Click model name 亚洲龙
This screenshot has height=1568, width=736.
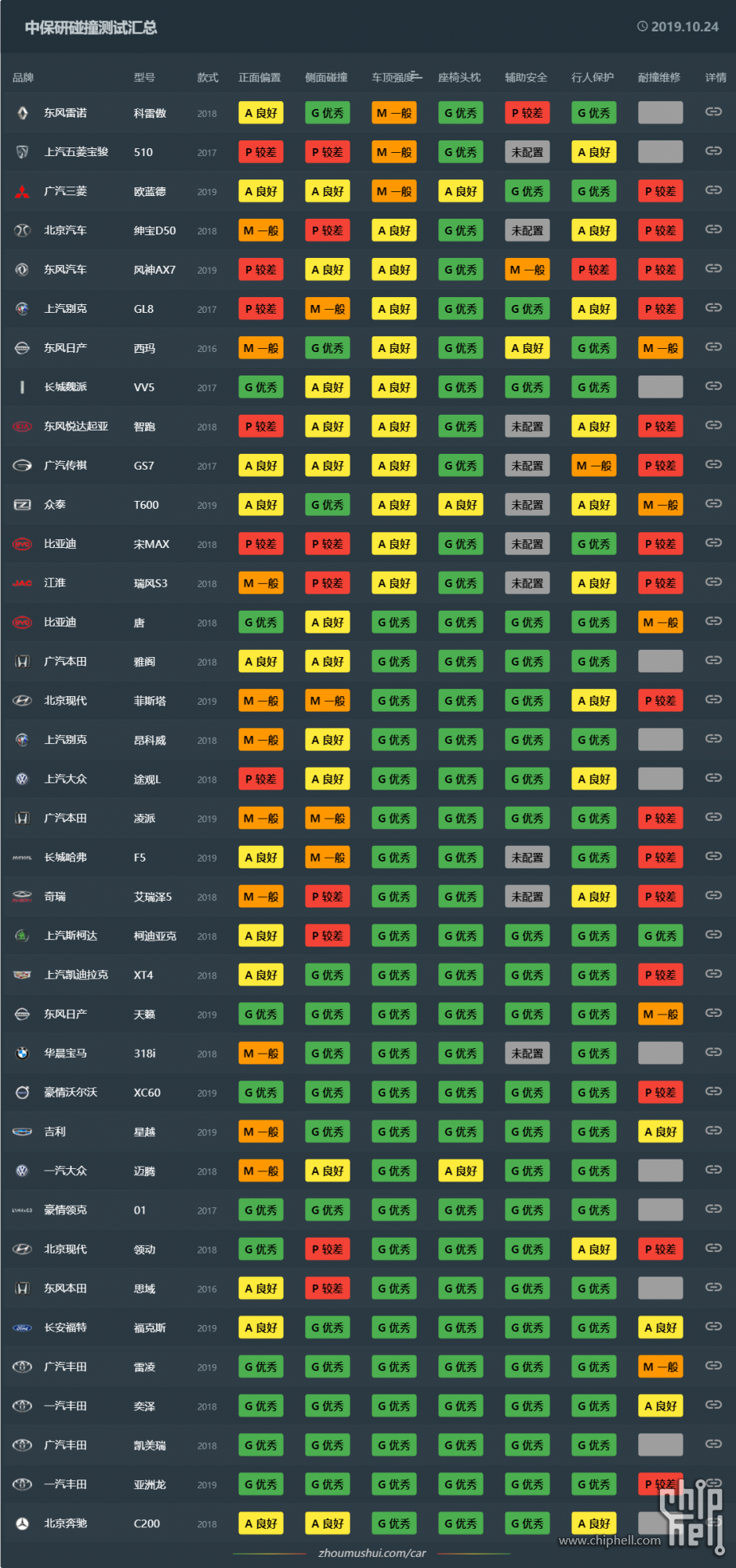(150, 1485)
